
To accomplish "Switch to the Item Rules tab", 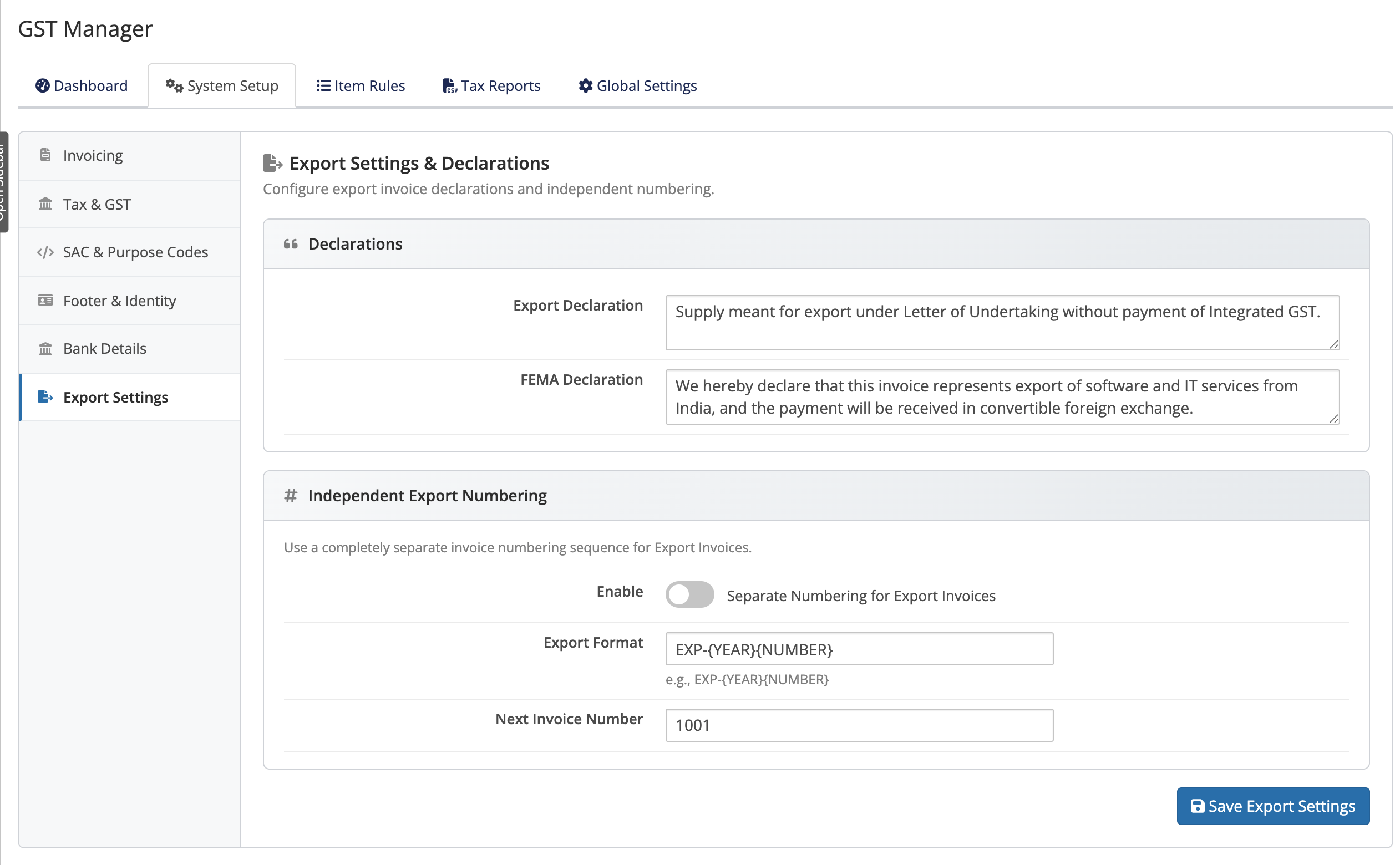I will click(361, 86).
